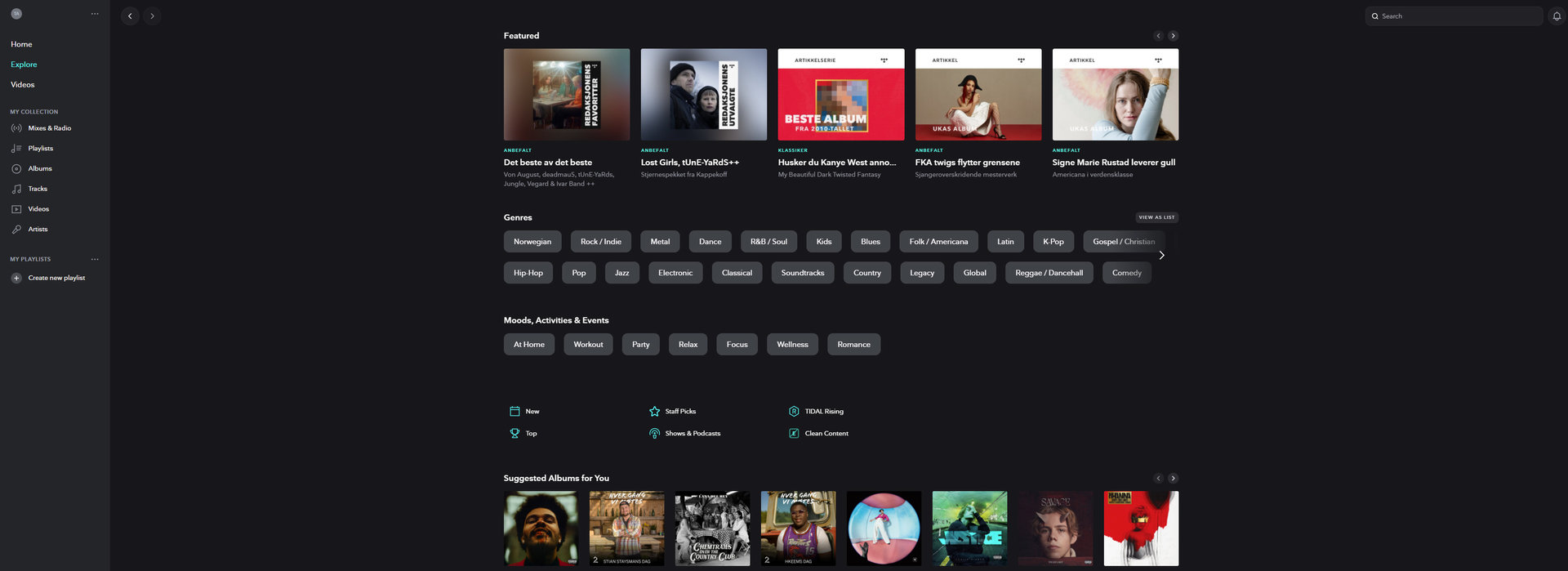Open the Party mood
The image size is (1568, 571).
(641, 345)
